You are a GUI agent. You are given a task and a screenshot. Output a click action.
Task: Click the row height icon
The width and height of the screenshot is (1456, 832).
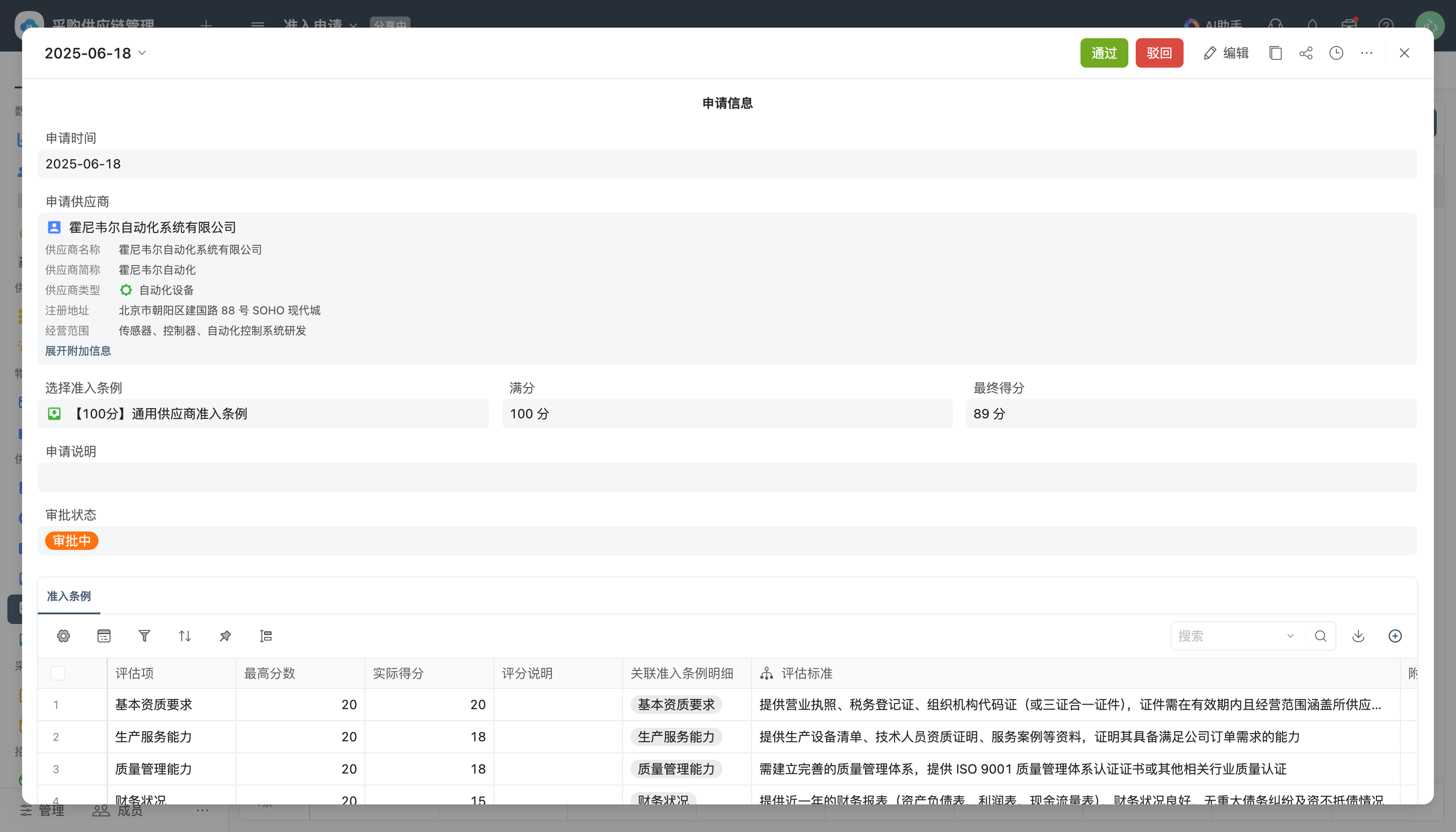[266, 636]
